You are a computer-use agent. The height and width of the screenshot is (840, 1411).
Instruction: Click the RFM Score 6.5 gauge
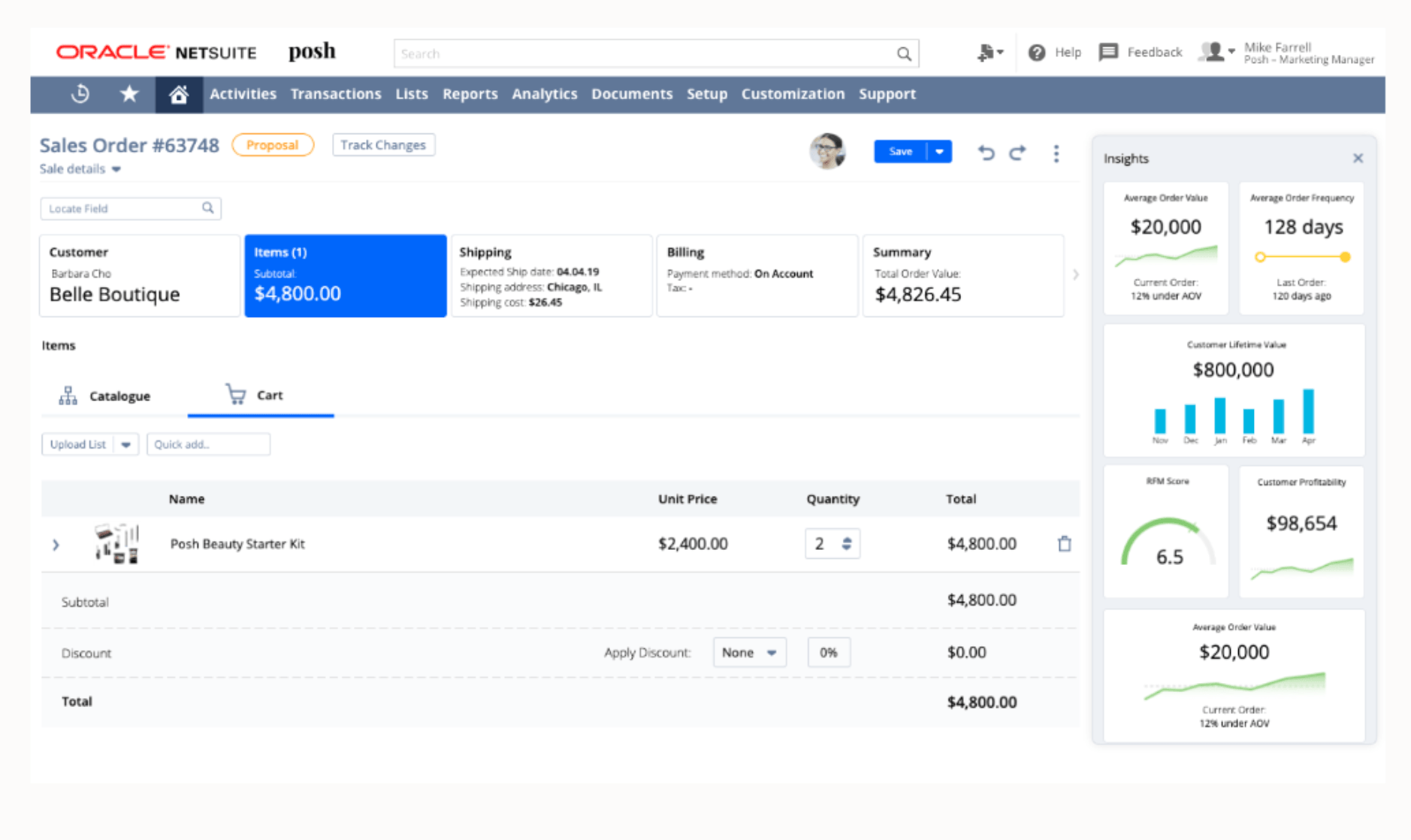point(1168,541)
